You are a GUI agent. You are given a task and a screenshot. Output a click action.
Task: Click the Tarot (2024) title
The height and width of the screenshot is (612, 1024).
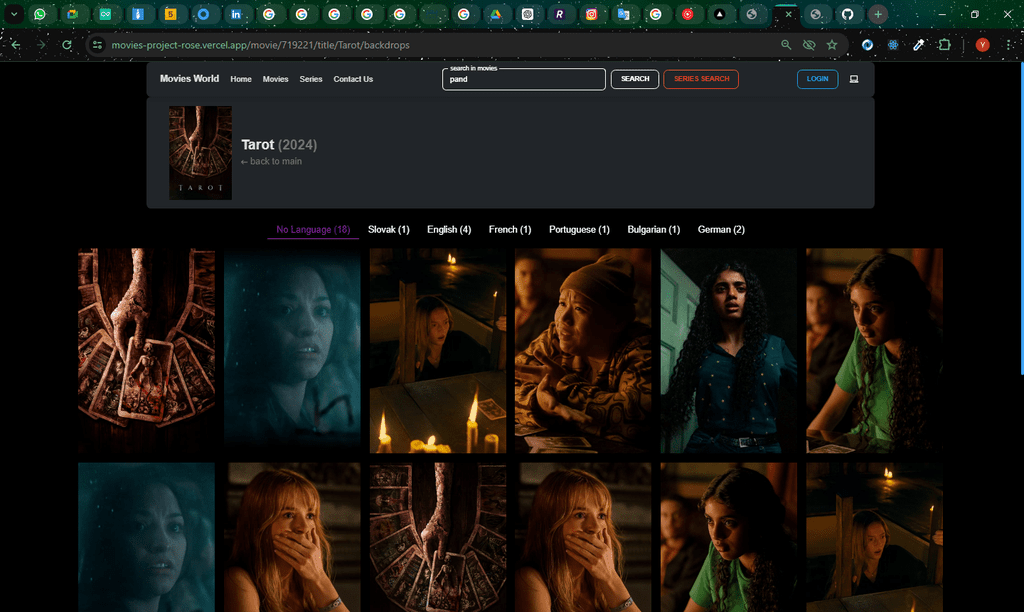[279, 144]
